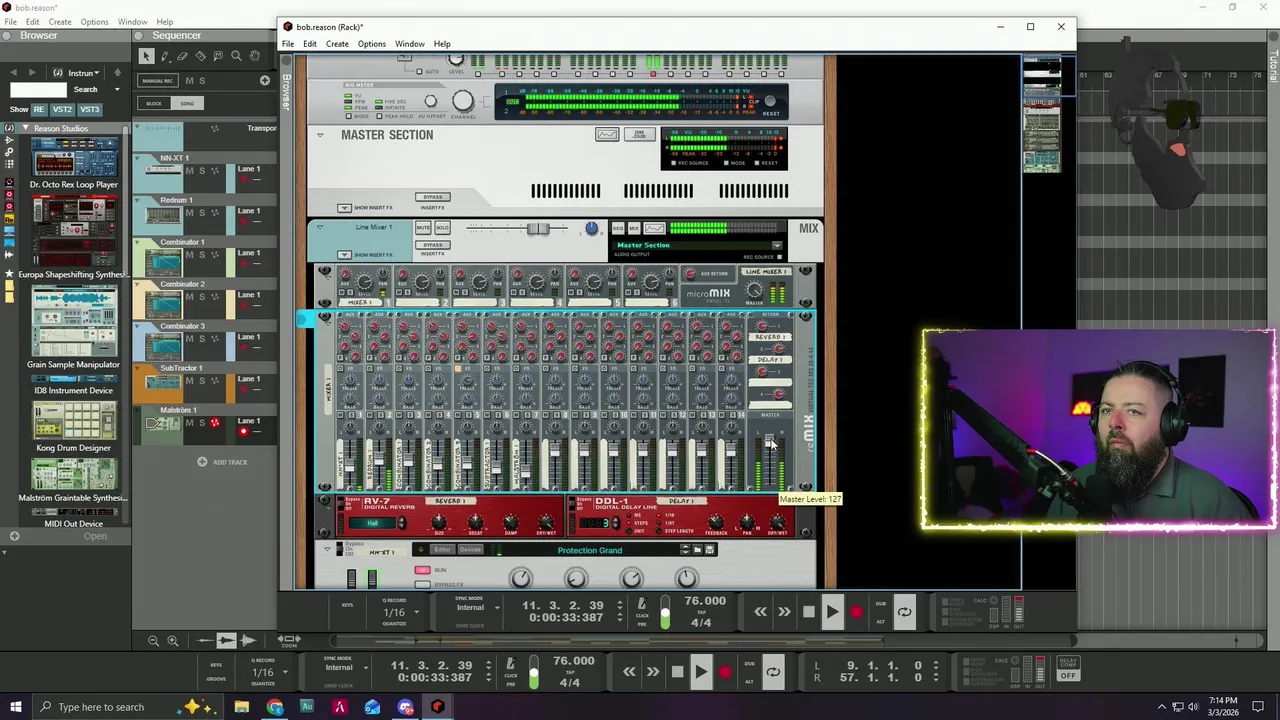
Task: Zoom out horizontally in the Sequencer
Action: [153, 640]
